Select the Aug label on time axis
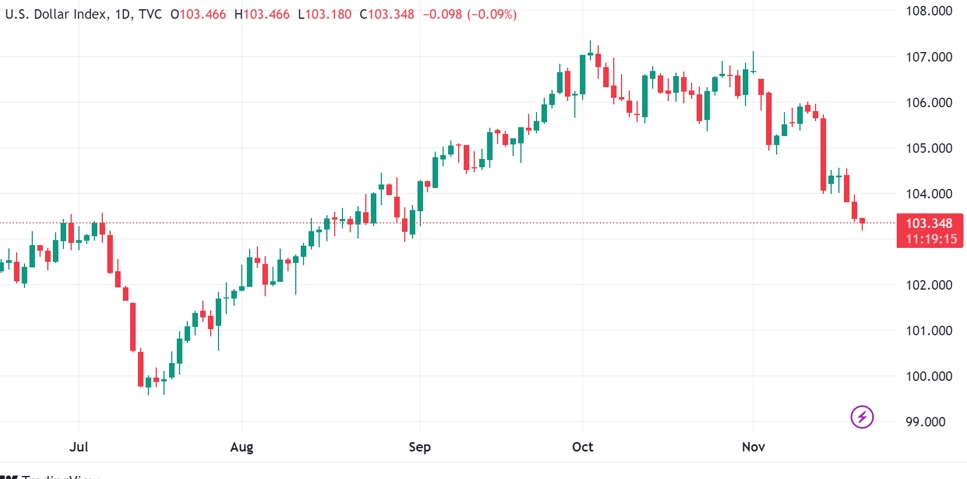The image size is (967, 479). [x=242, y=447]
